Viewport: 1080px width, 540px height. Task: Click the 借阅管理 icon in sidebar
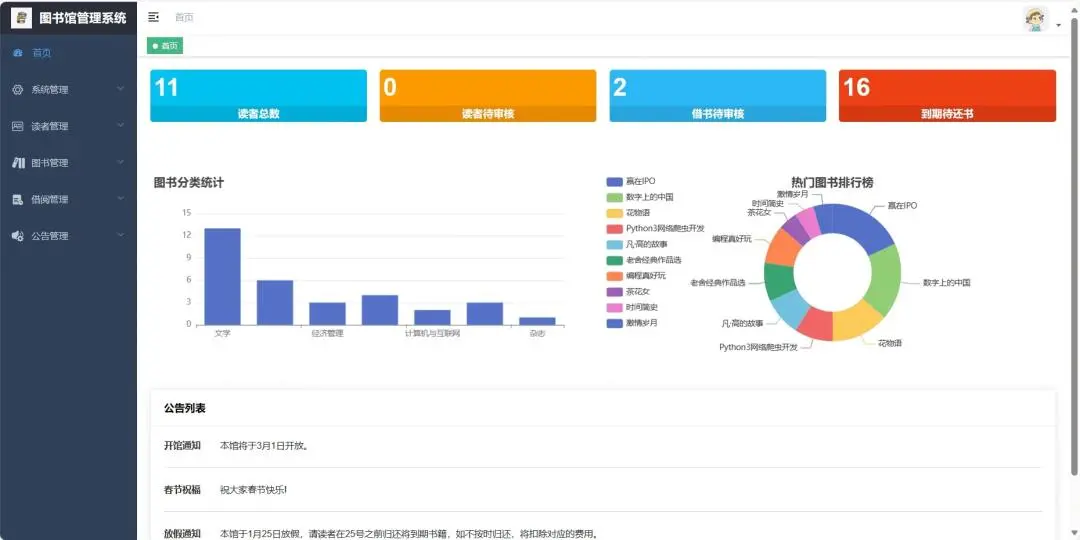coord(18,200)
